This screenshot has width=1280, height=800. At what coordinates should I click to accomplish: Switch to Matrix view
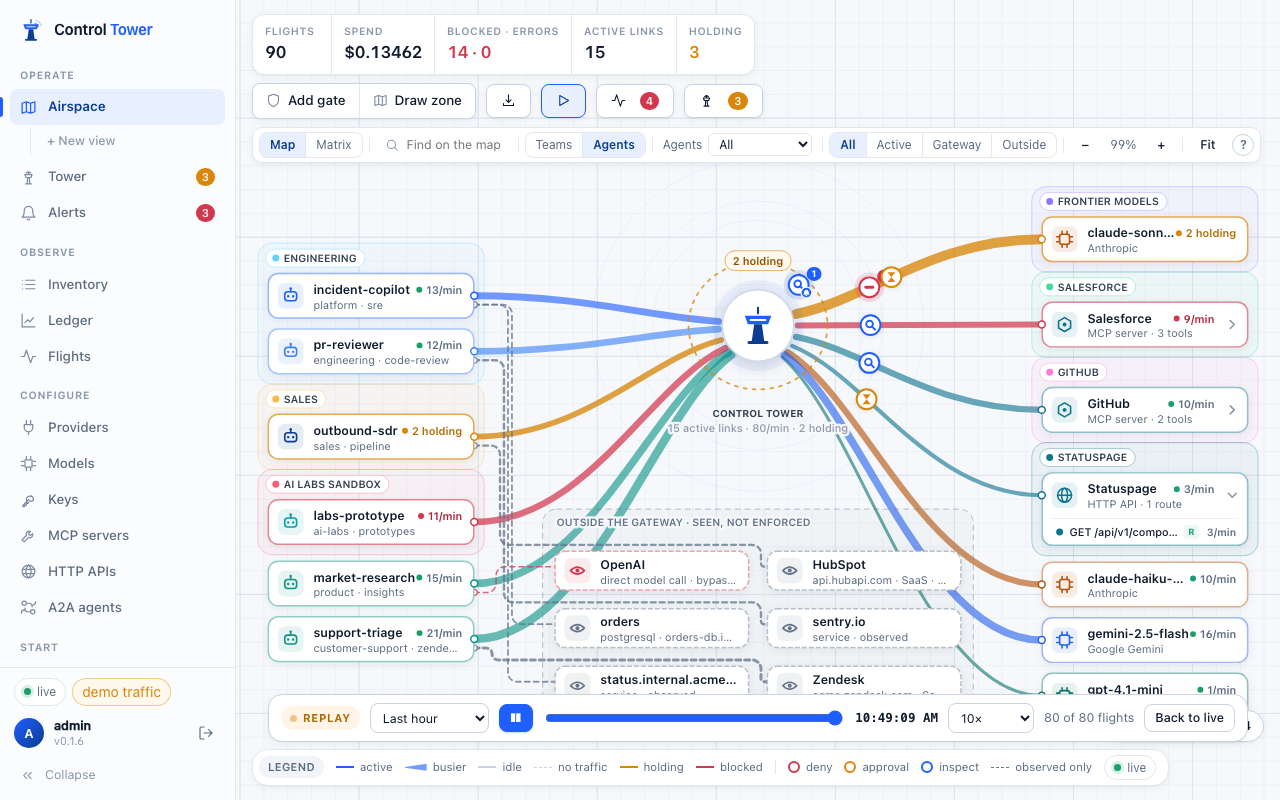tap(334, 145)
